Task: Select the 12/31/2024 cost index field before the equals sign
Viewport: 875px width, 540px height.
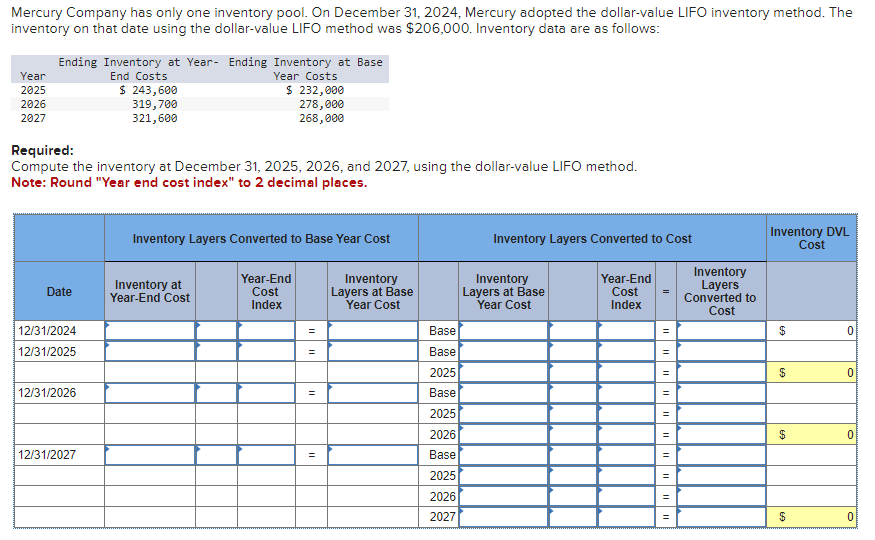Action: 266,331
